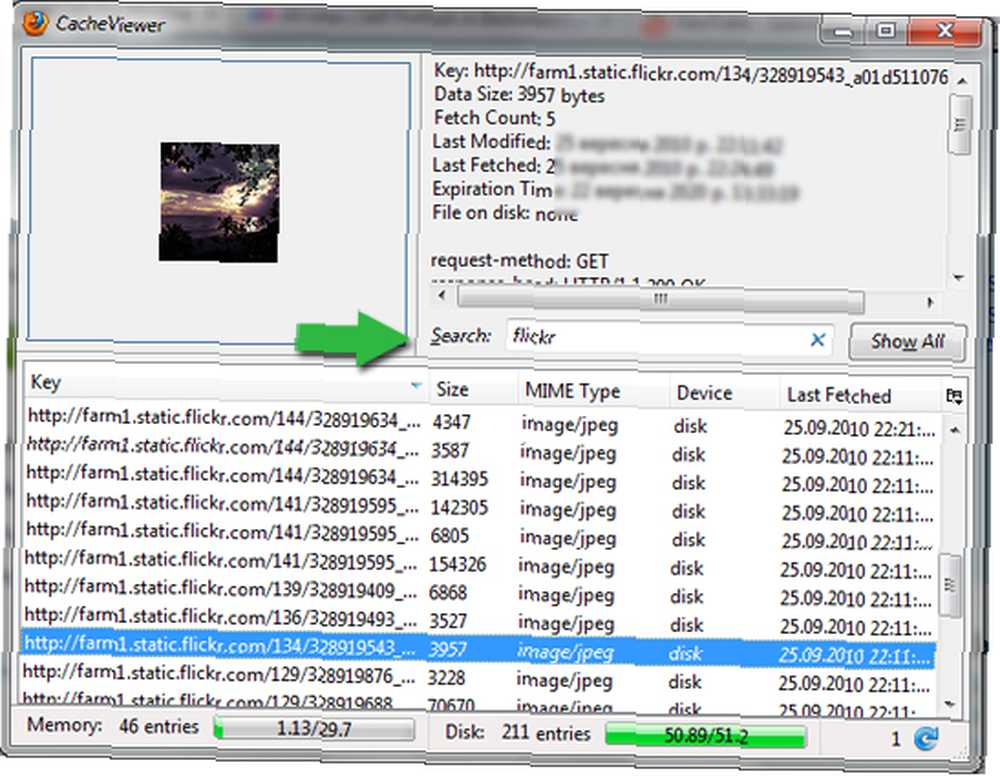Click the down arrow of the details pane scrollbar
The height and width of the screenshot is (776, 1000).
tap(958, 277)
